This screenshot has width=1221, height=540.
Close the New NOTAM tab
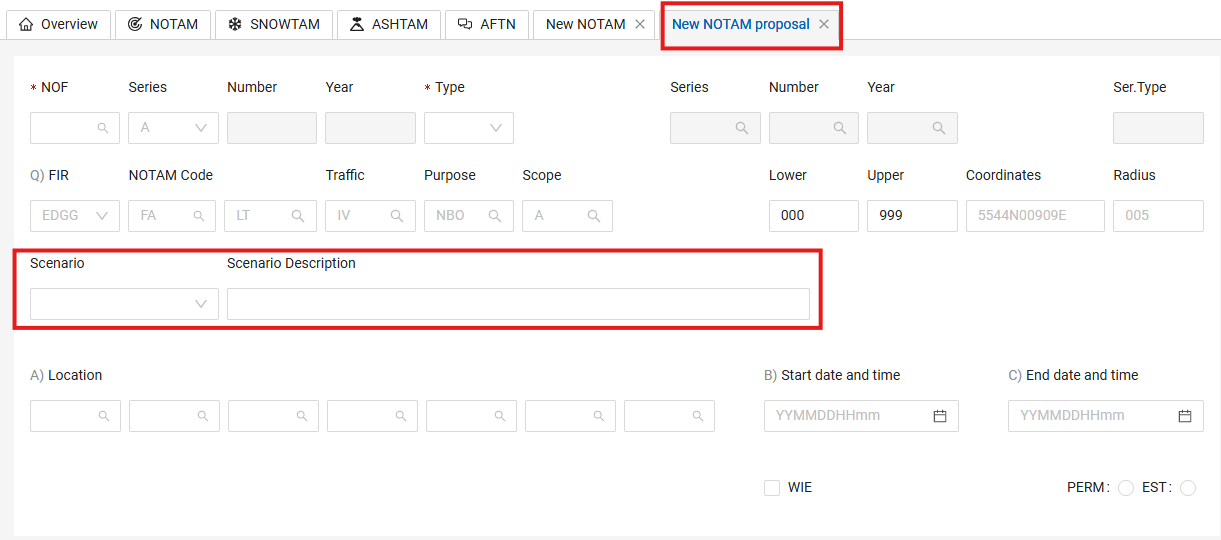(640, 24)
